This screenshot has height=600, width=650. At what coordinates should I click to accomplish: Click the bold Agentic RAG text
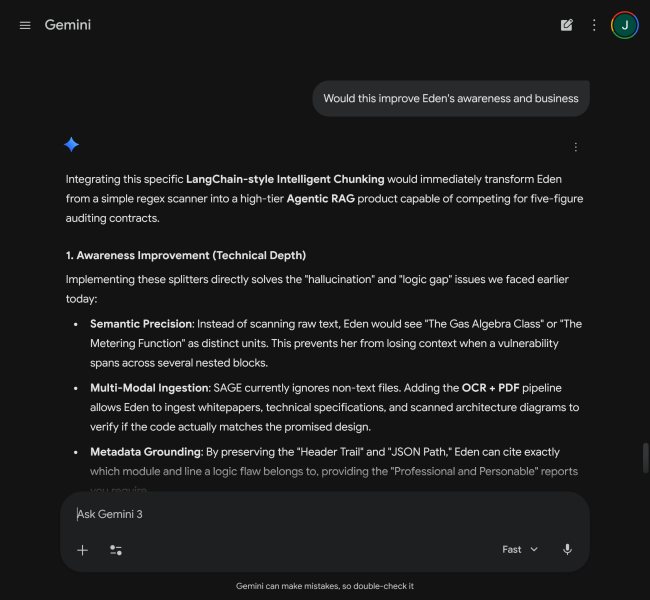tap(321, 199)
